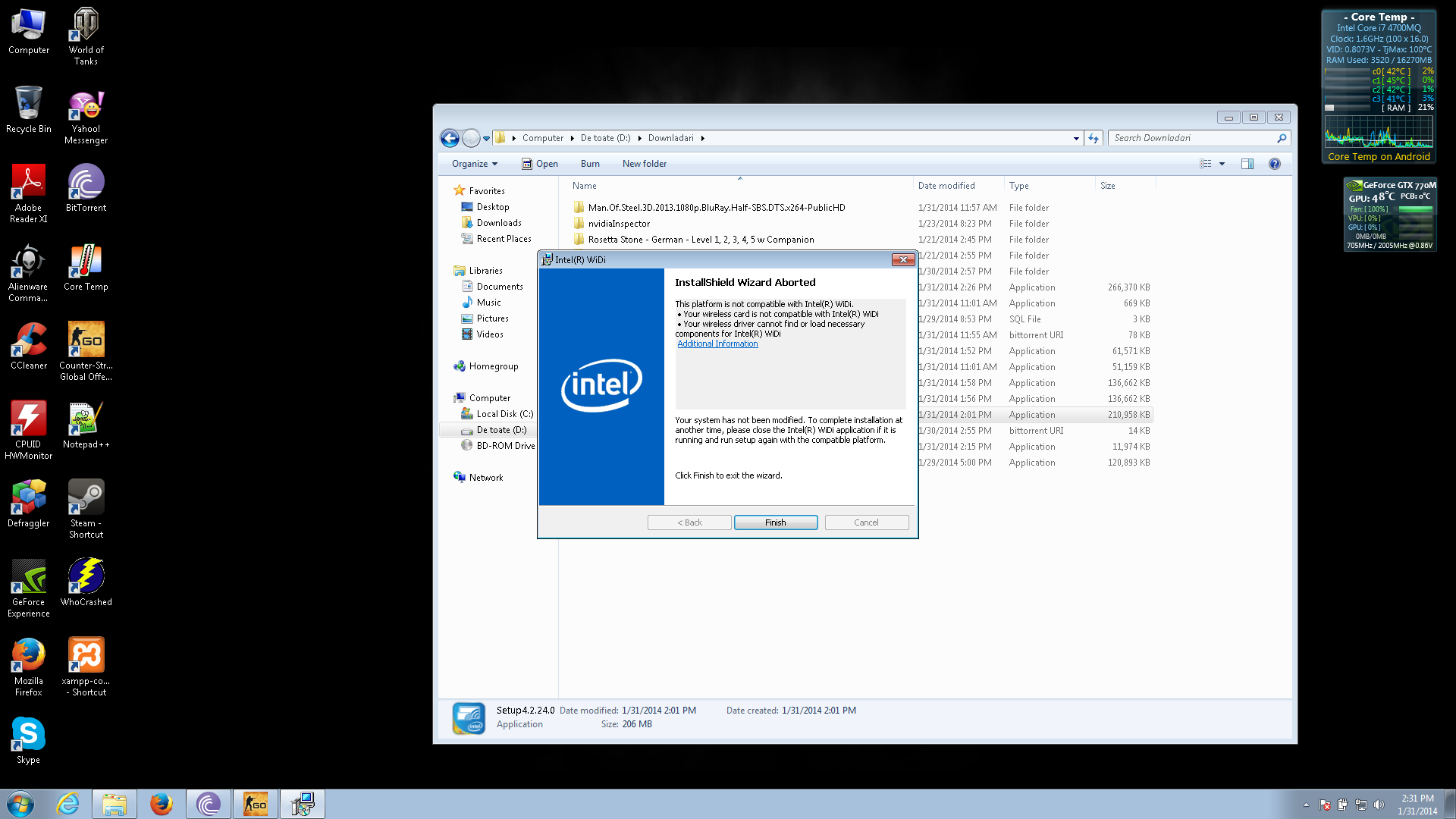Sort by Type column header
The image size is (1456, 819).
coord(1050,186)
